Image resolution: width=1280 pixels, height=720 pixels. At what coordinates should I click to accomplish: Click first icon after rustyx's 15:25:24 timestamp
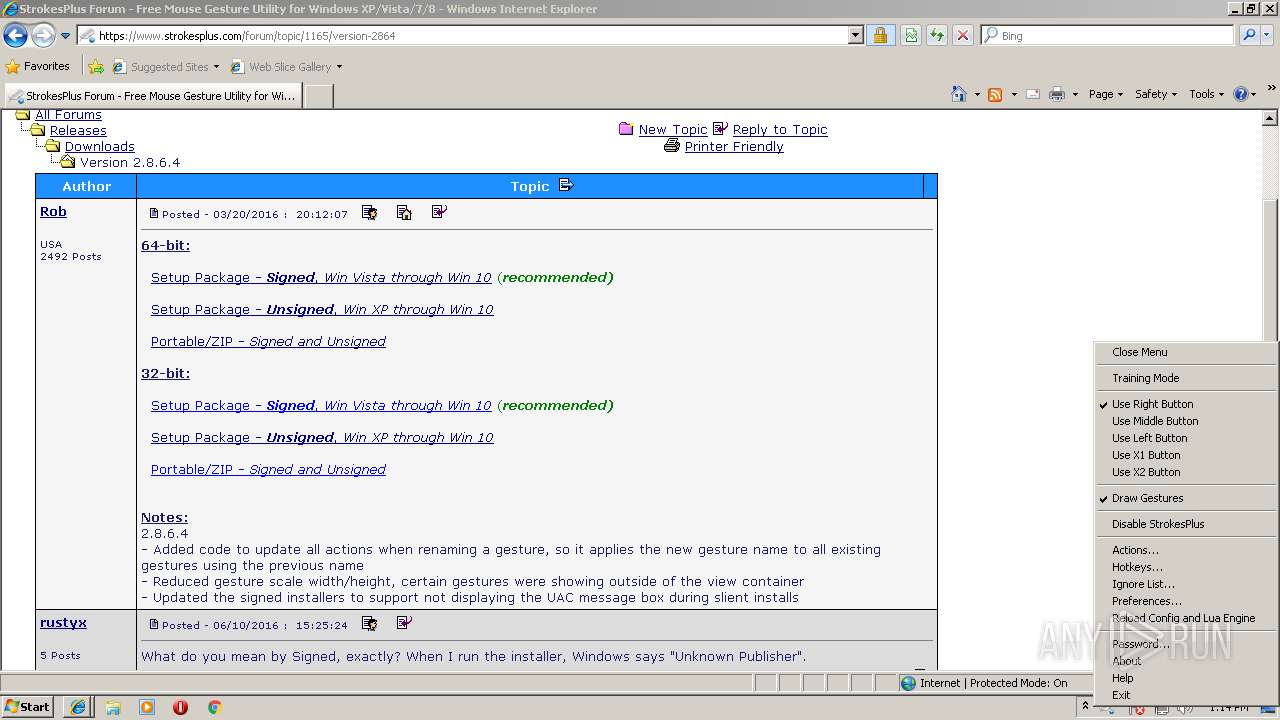coord(369,624)
